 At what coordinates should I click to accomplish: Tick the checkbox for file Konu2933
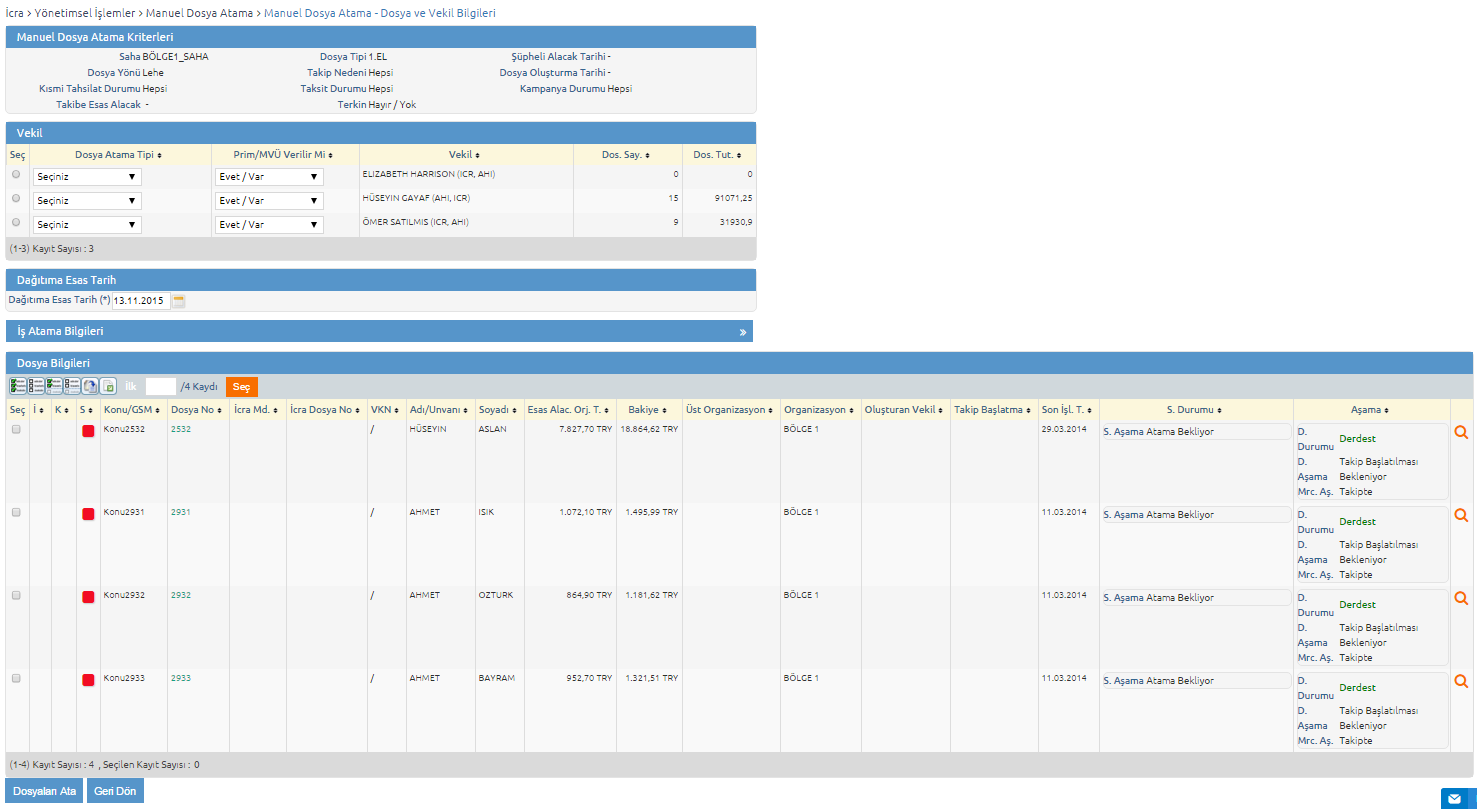16,678
